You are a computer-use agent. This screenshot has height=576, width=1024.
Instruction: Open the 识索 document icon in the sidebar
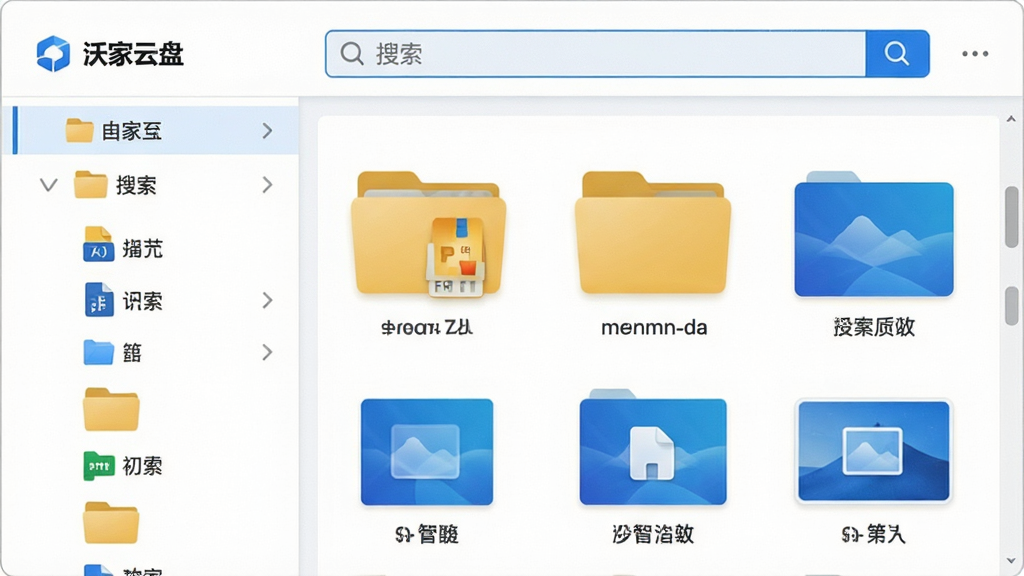point(99,300)
